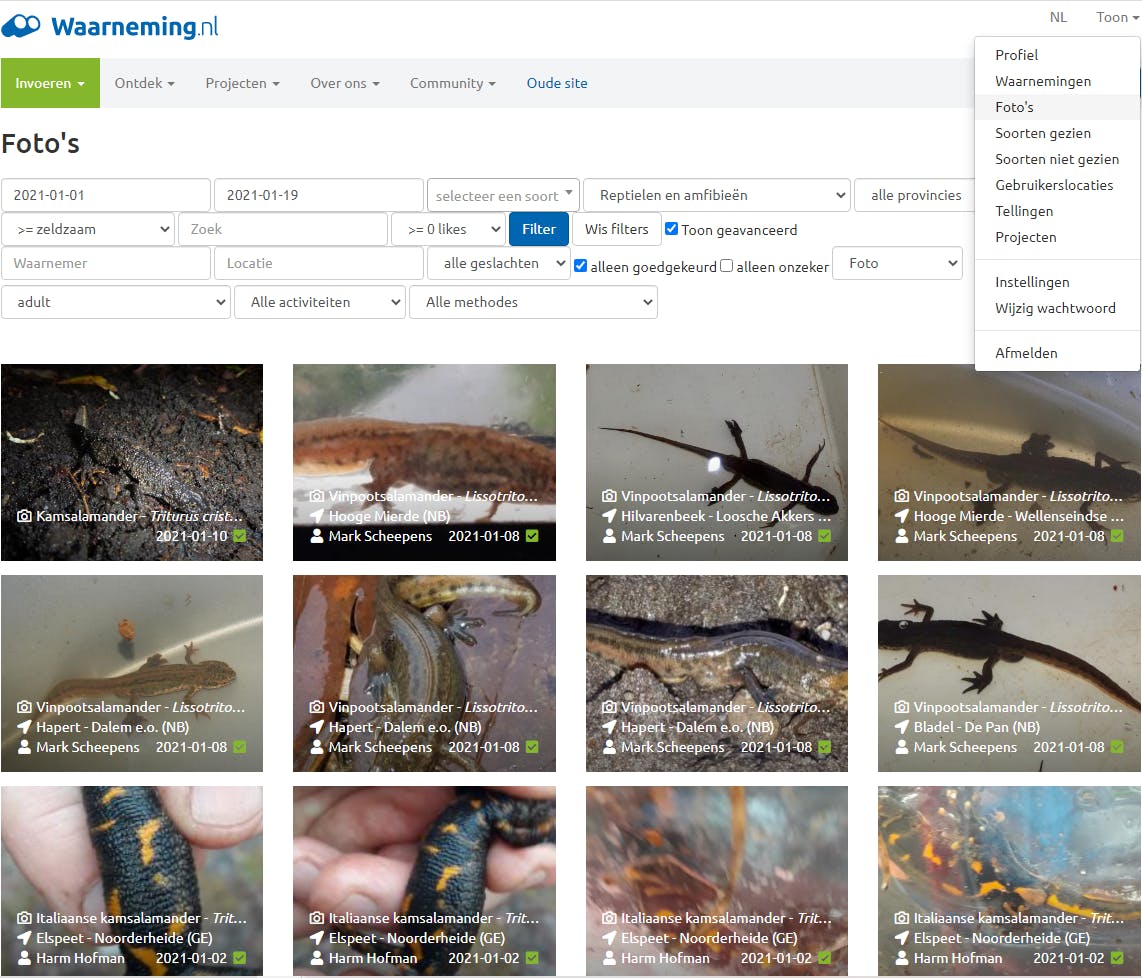
Task: Open the Reptielen en amfibieën group dropdown
Action: click(717, 195)
